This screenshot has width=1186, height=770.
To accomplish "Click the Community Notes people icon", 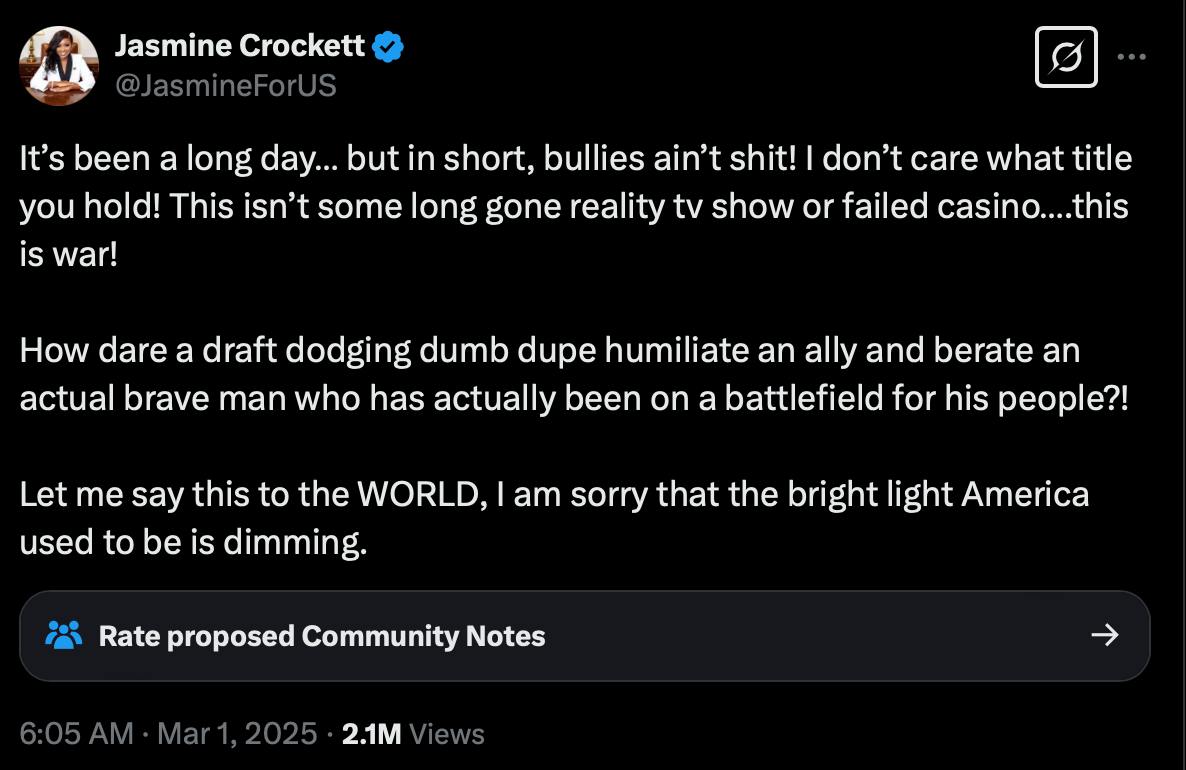I will (64, 636).
